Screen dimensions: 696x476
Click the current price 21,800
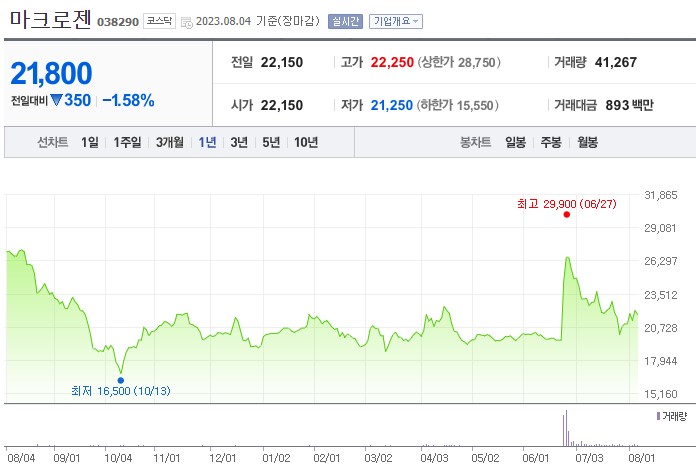[51, 73]
